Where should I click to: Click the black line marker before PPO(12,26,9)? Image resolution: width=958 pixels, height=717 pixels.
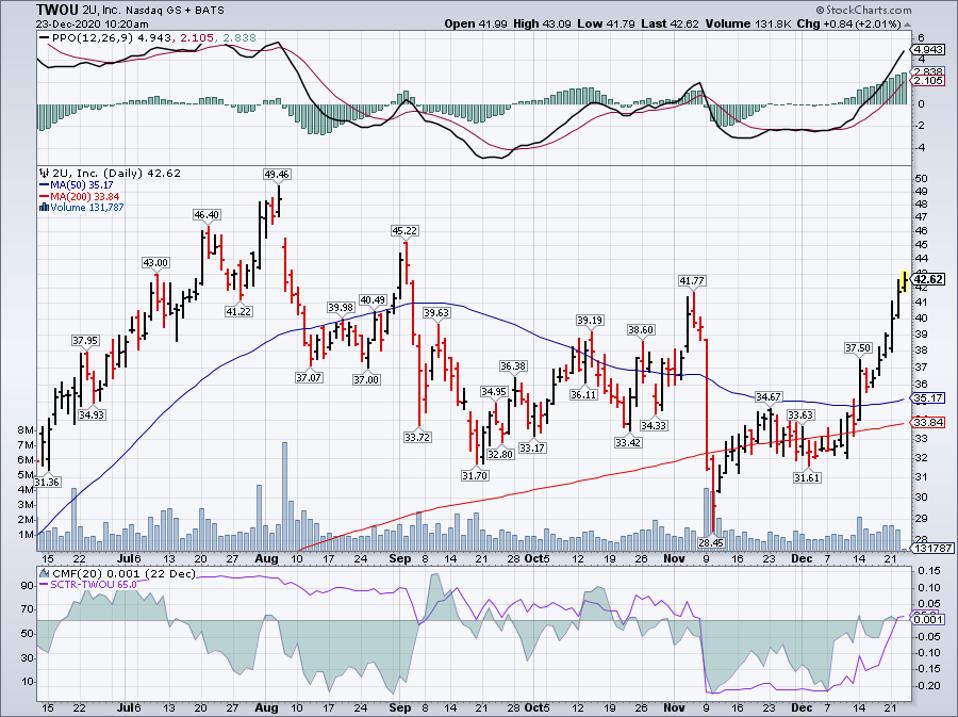(44, 38)
